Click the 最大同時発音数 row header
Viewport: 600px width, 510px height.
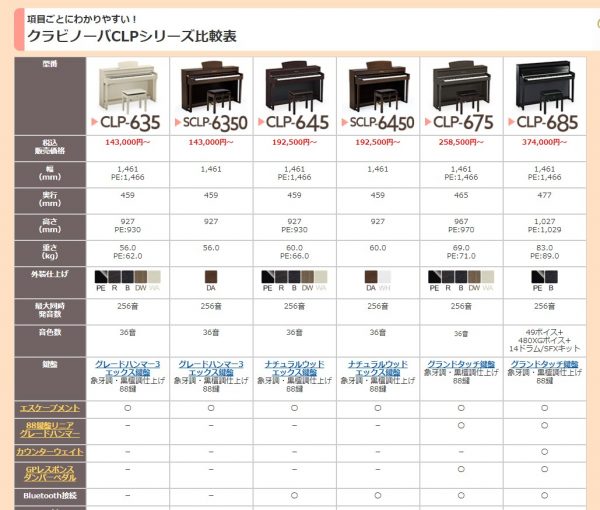click(50, 310)
